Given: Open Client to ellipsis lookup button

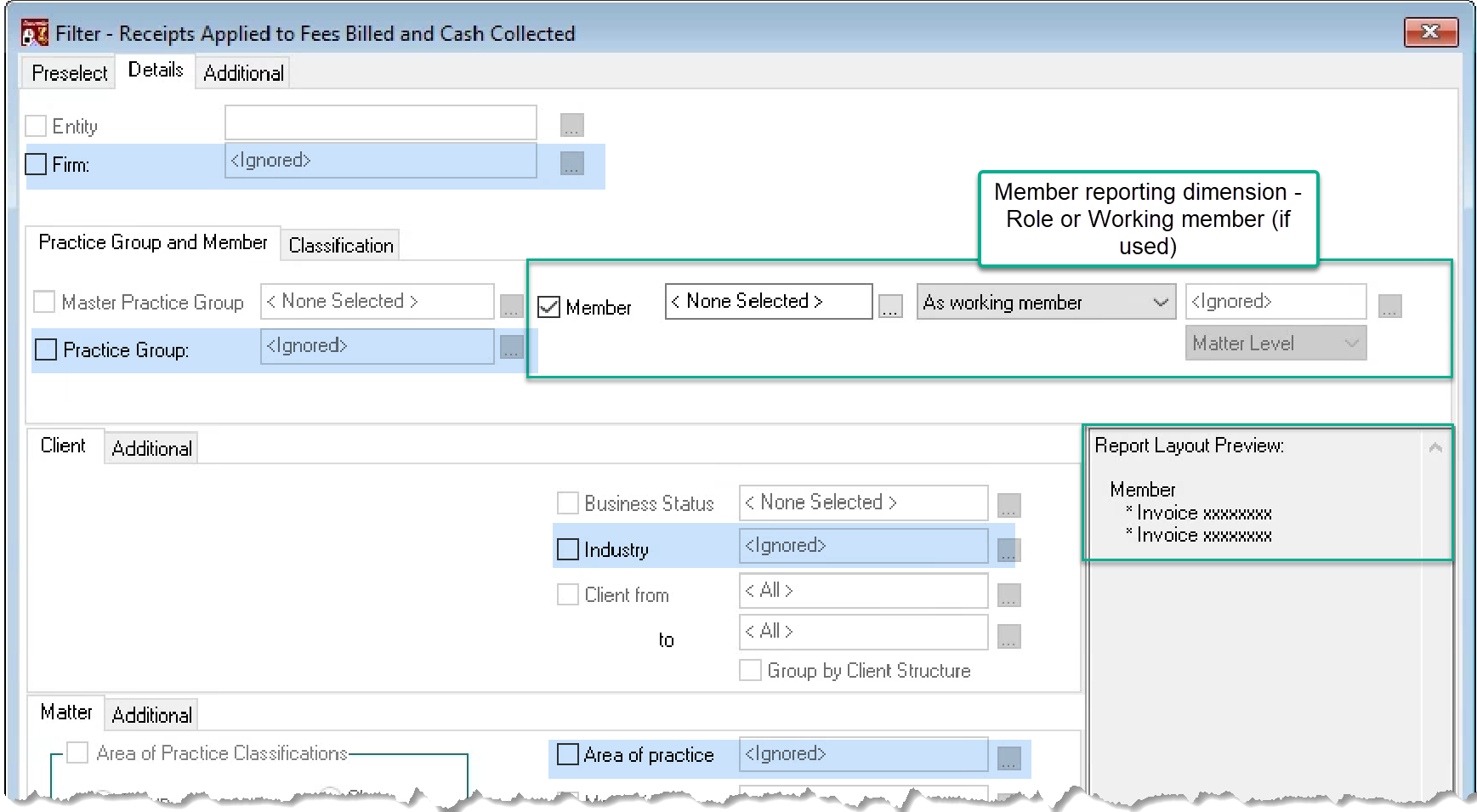Looking at the screenshot, I should click(1008, 636).
